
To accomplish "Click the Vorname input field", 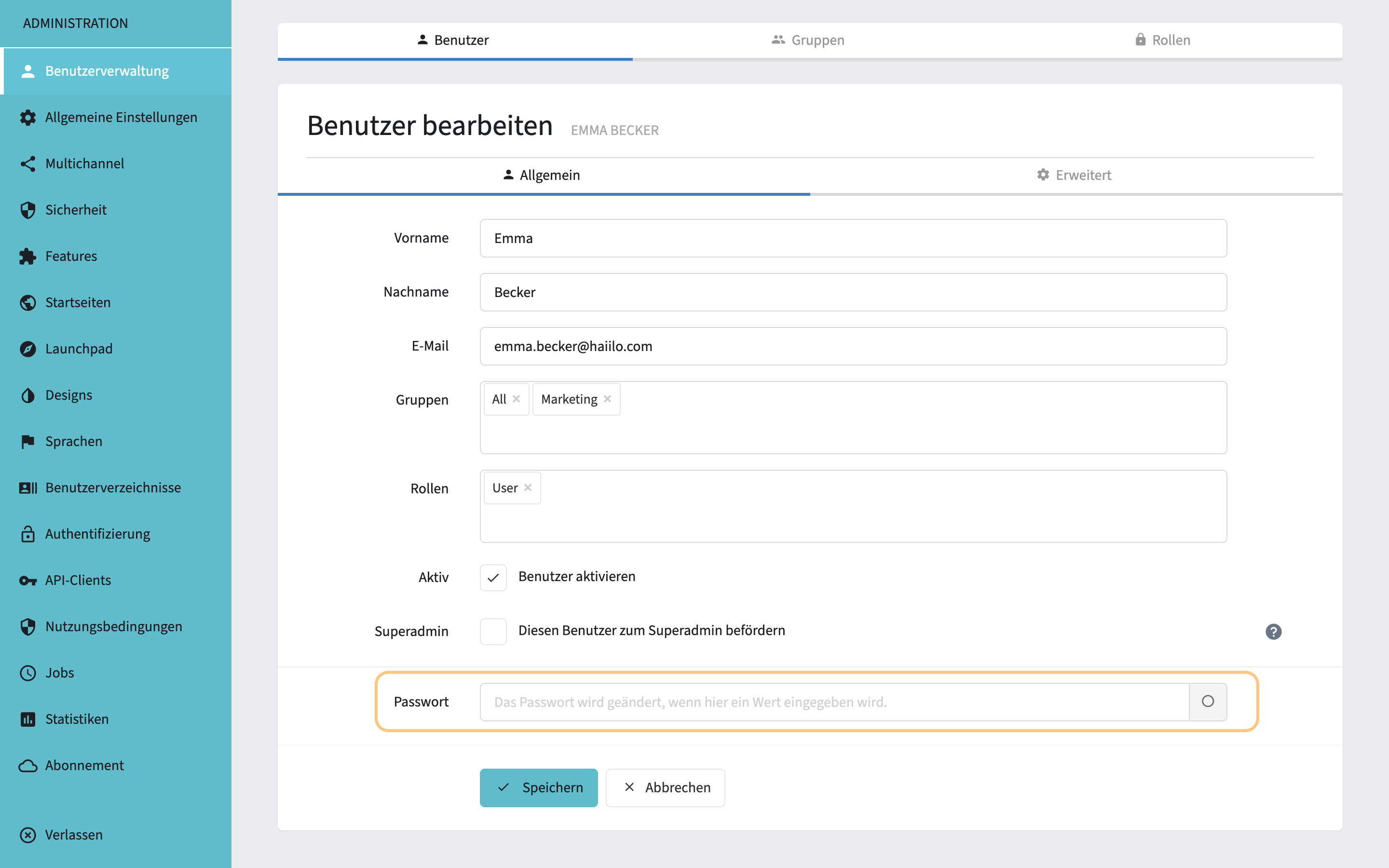I will [x=853, y=238].
